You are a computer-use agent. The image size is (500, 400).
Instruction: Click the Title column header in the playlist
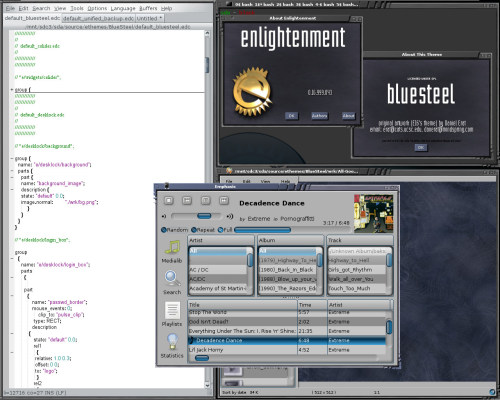coord(242,305)
